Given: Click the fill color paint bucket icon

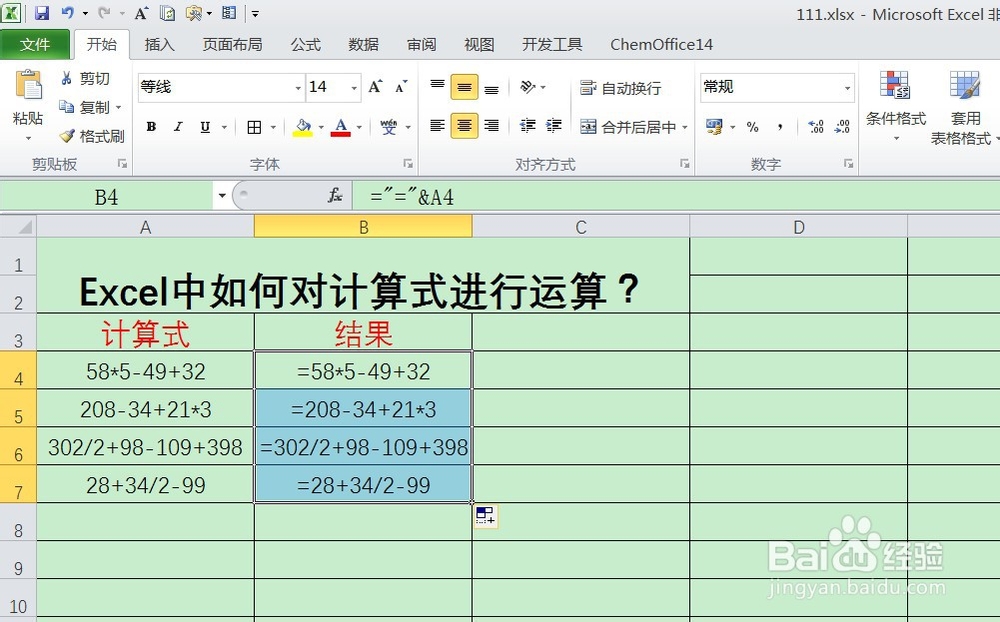Looking at the screenshot, I should pos(303,127).
